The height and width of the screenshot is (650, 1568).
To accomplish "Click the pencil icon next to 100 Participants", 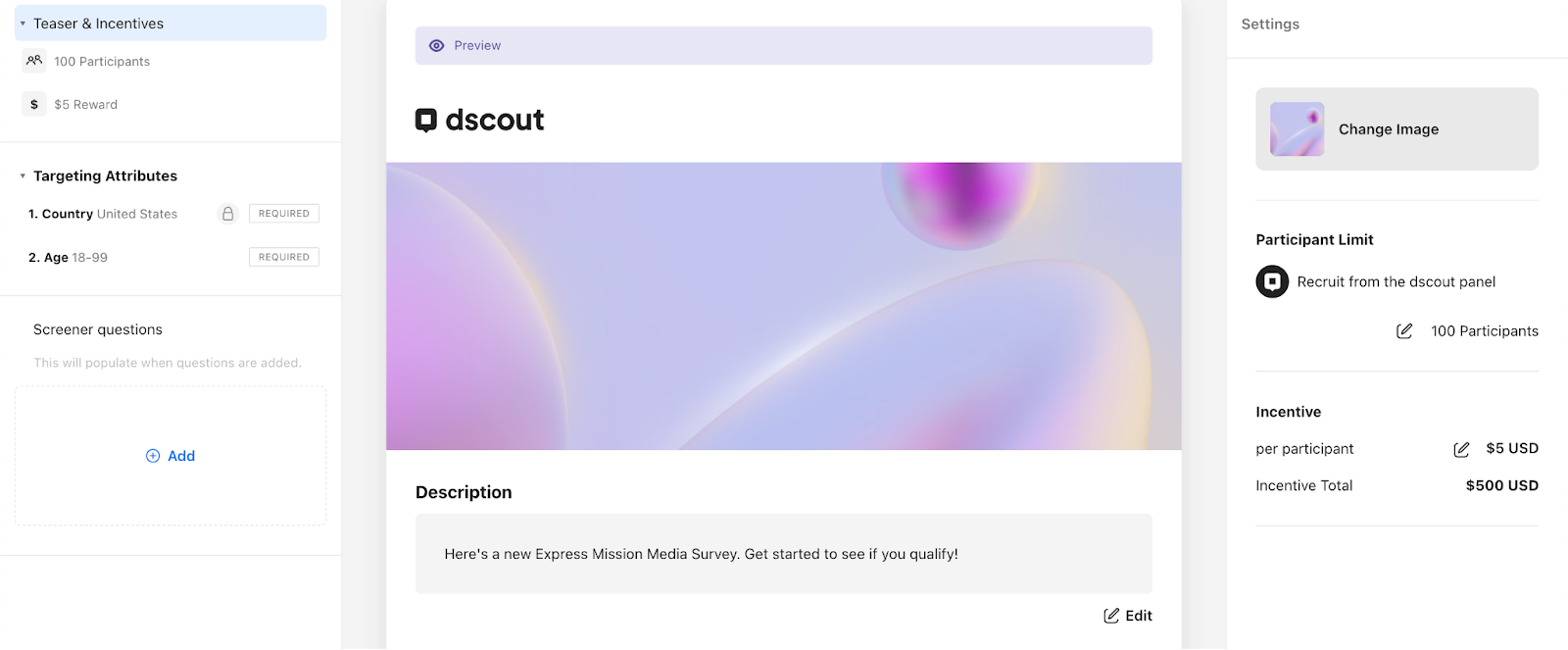I will (x=1404, y=331).
